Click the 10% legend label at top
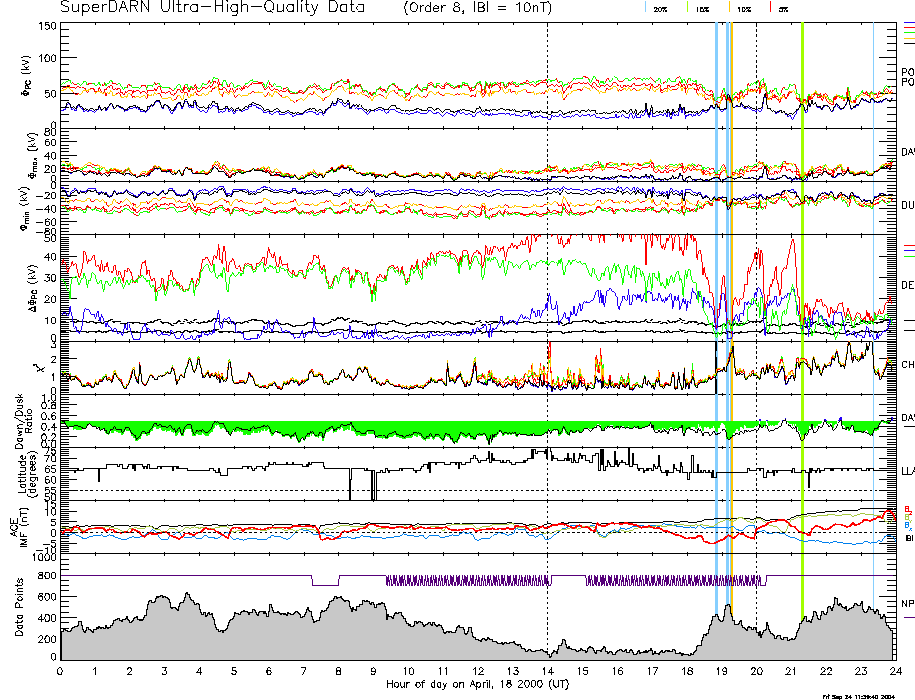The image size is (915, 700). click(x=744, y=8)
